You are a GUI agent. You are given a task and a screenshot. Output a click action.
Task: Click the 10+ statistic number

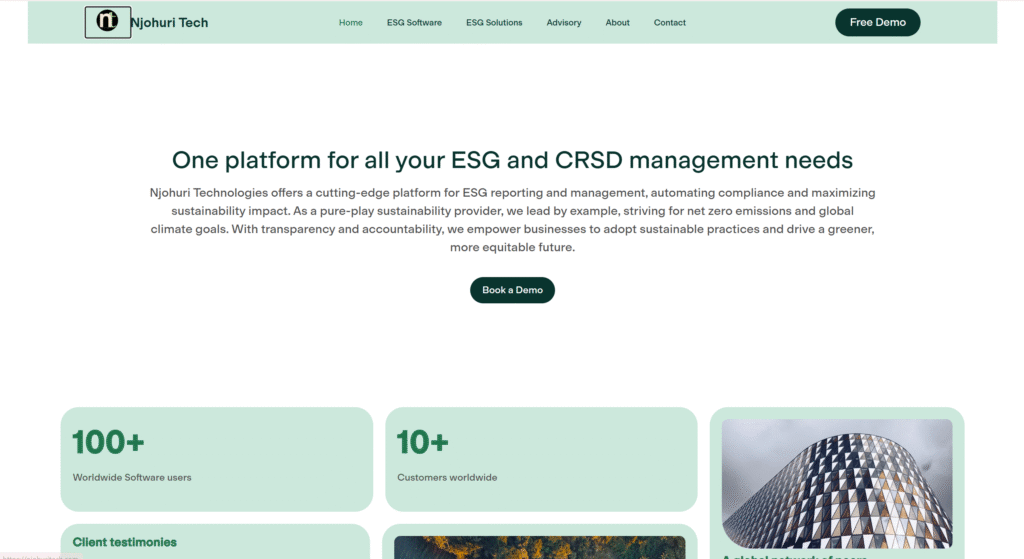pos(422,441)
